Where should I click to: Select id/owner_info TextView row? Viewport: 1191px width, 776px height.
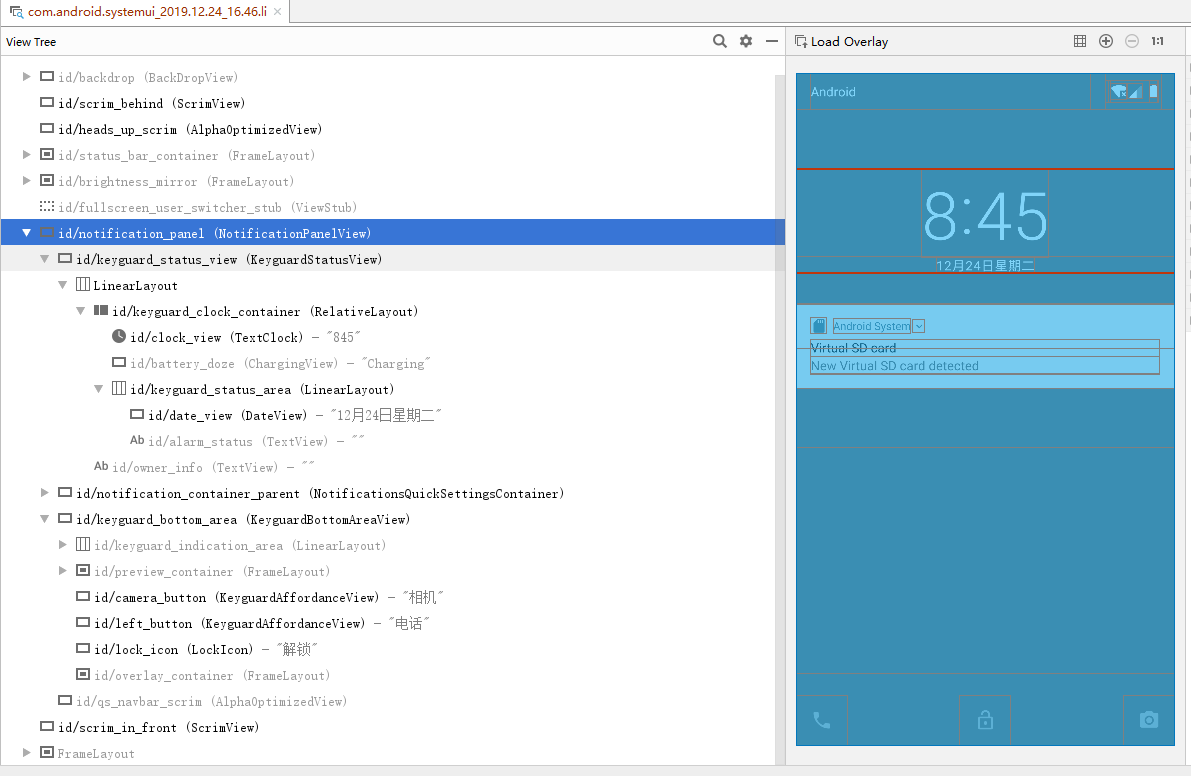(392, 467)
